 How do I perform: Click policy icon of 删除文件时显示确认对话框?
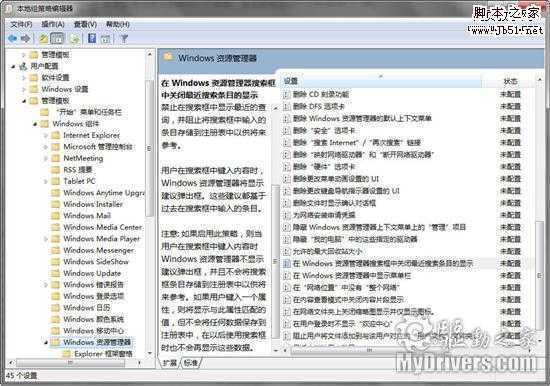coord(287,203)
